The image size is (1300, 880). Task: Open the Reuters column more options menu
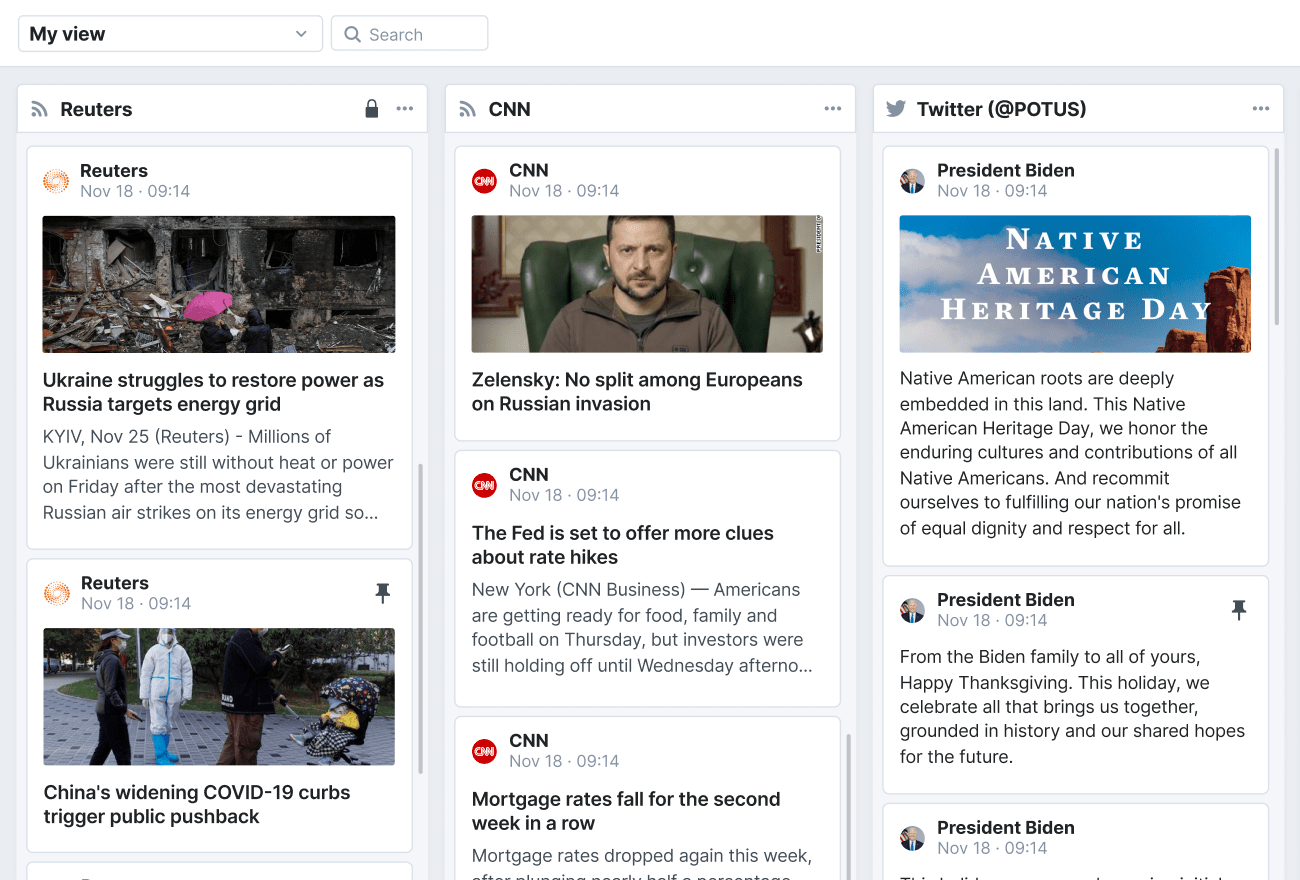coord(405,109)
